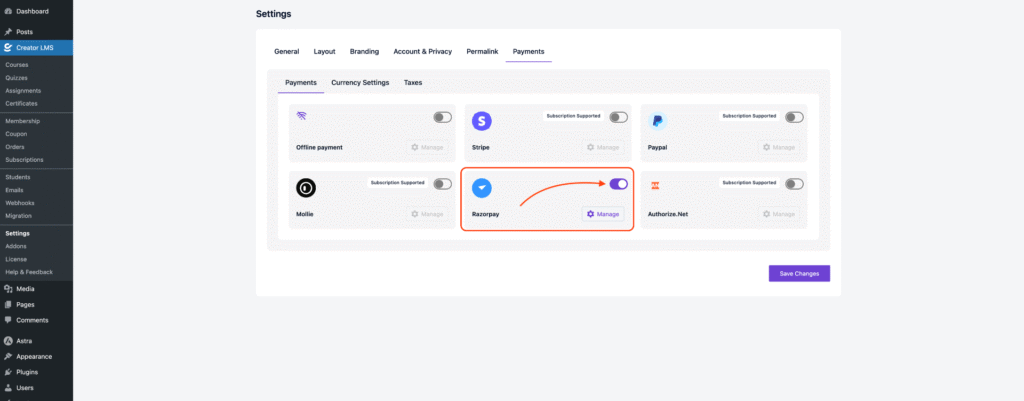This screenshot has width=1024, height=401.
Task: Click the Posts pin icon
Action: coord(8,31)
